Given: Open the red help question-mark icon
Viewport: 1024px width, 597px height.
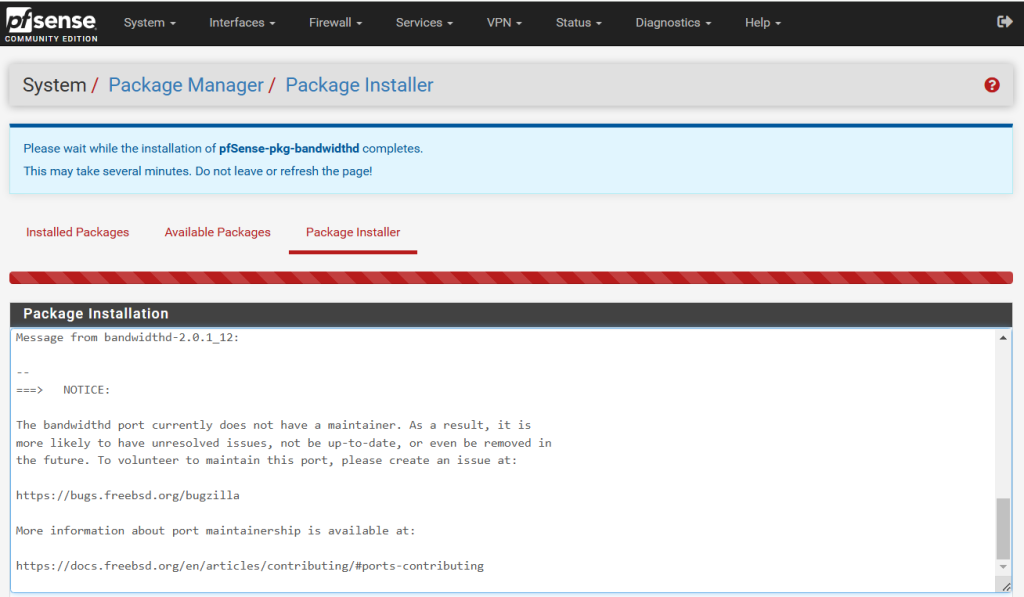Looking at the screenshot, I should click(991, 85).
